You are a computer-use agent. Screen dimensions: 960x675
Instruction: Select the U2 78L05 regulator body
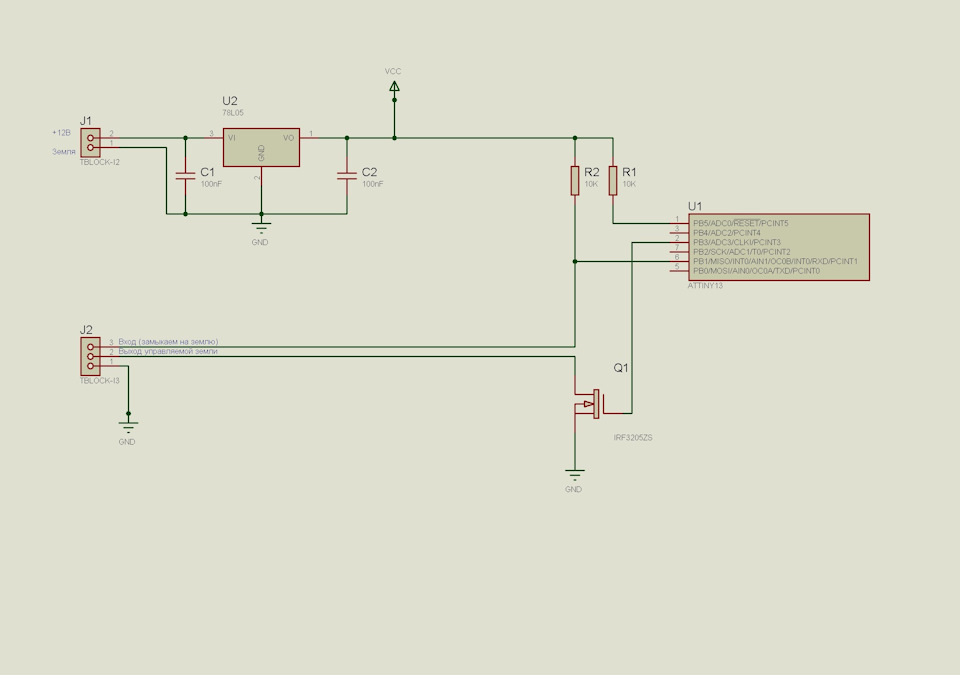pyautogui.click(x=261, y=147)
